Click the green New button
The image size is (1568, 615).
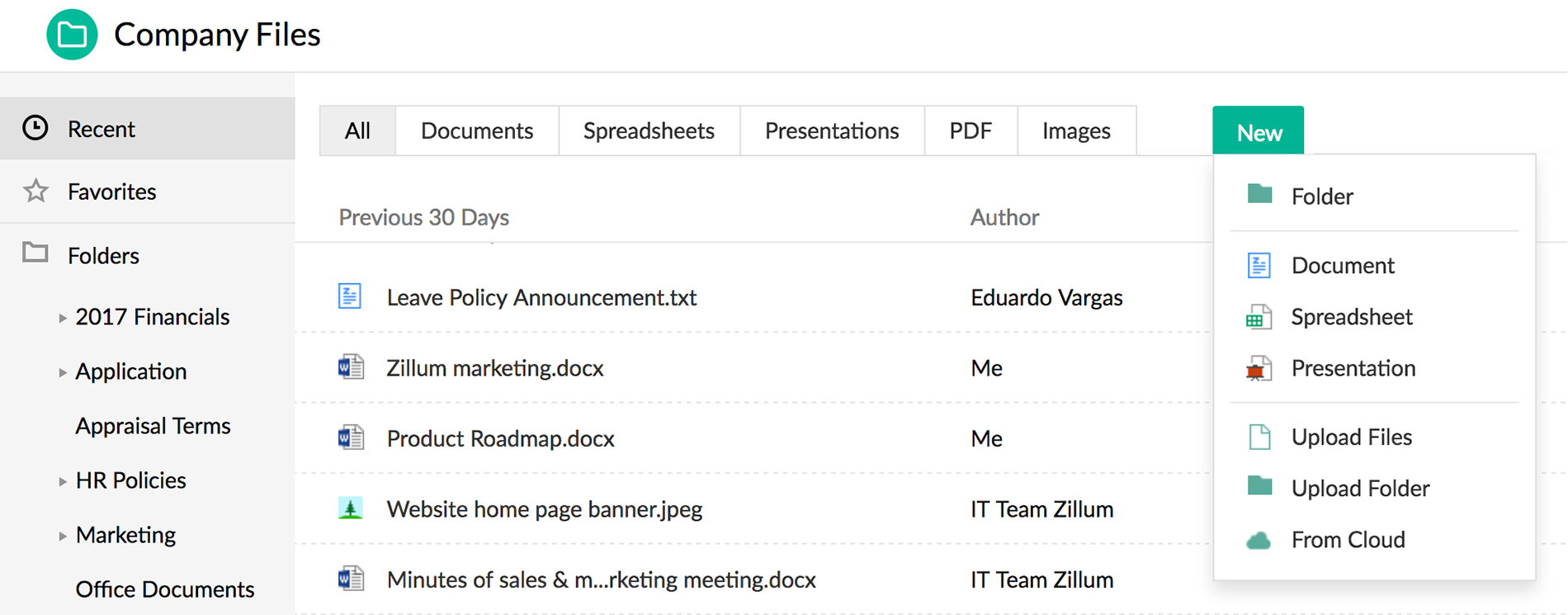click(x=1259, y=131)
